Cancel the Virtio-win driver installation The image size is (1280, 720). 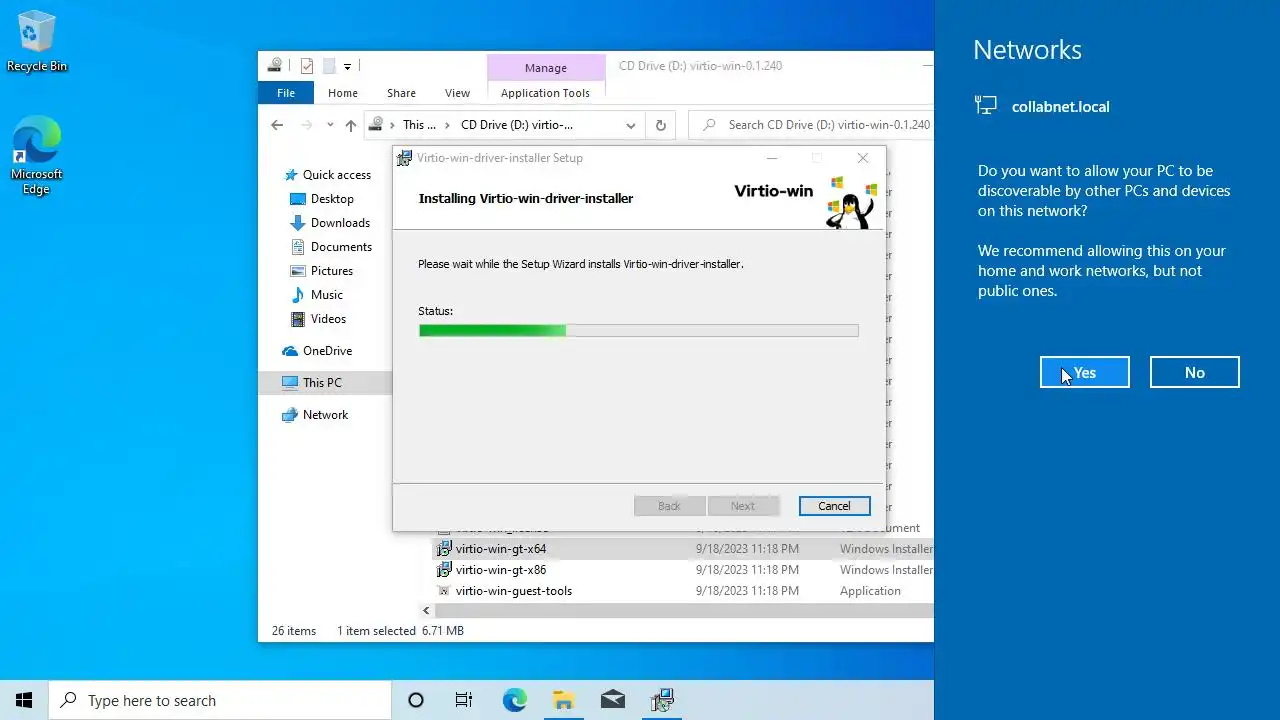point(834,506)
